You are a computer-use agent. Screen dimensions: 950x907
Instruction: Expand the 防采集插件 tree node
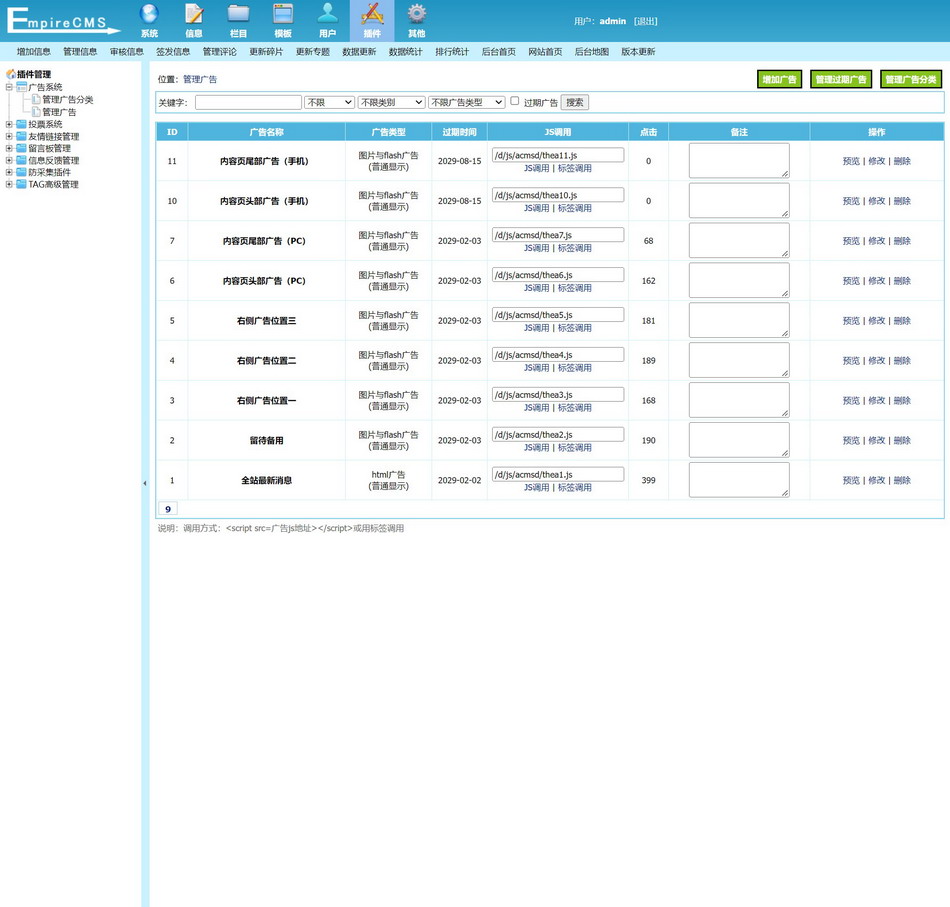coord(9,172)
